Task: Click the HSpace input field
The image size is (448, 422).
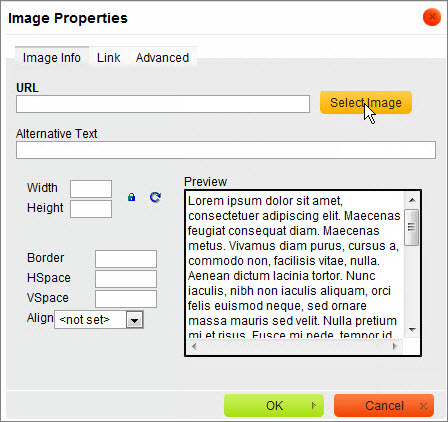Action: click(126, 279)
